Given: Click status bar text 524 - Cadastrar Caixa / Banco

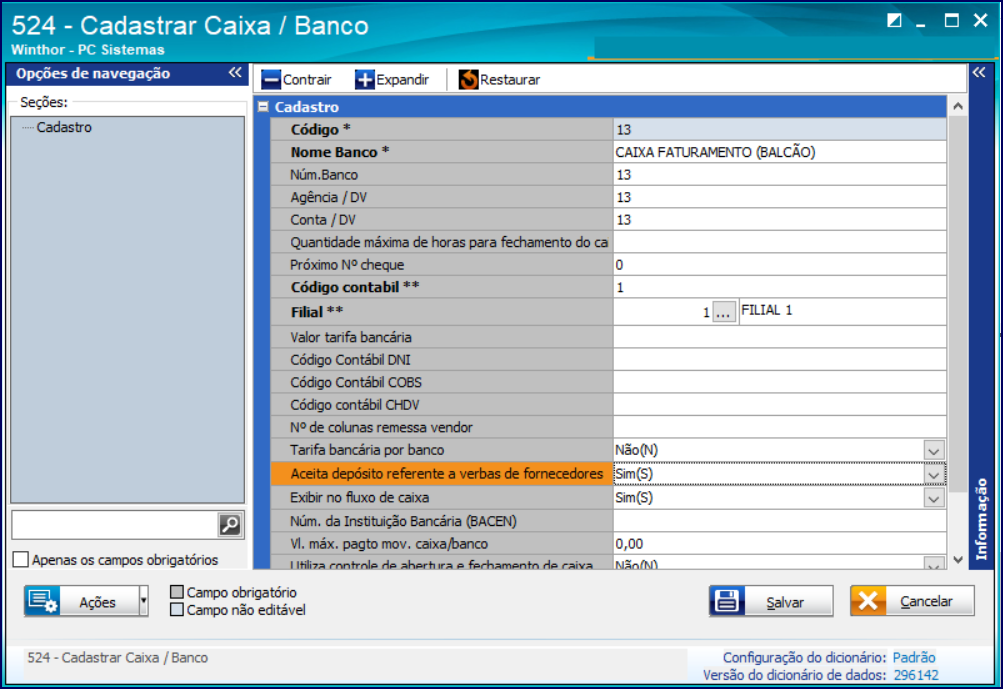Looking at the screenshot, I should click(118, 658).
